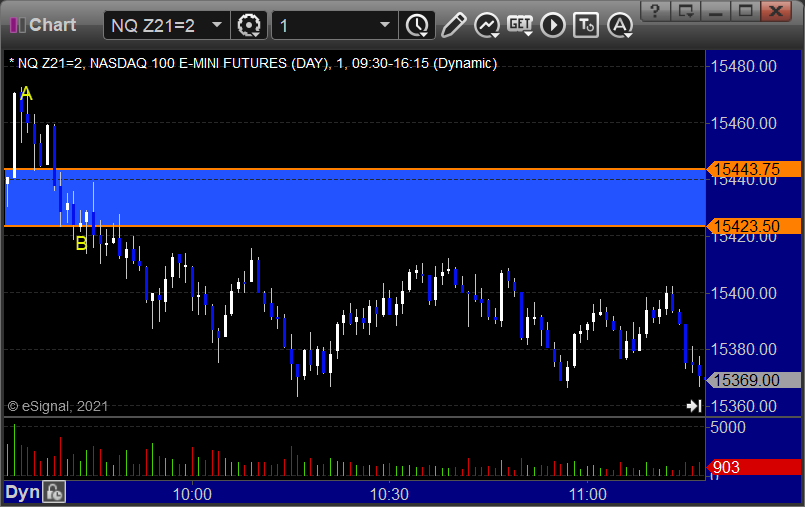Click the 10:30 time axis label
The width and height of the screenshot is (805, 507).
389,495
